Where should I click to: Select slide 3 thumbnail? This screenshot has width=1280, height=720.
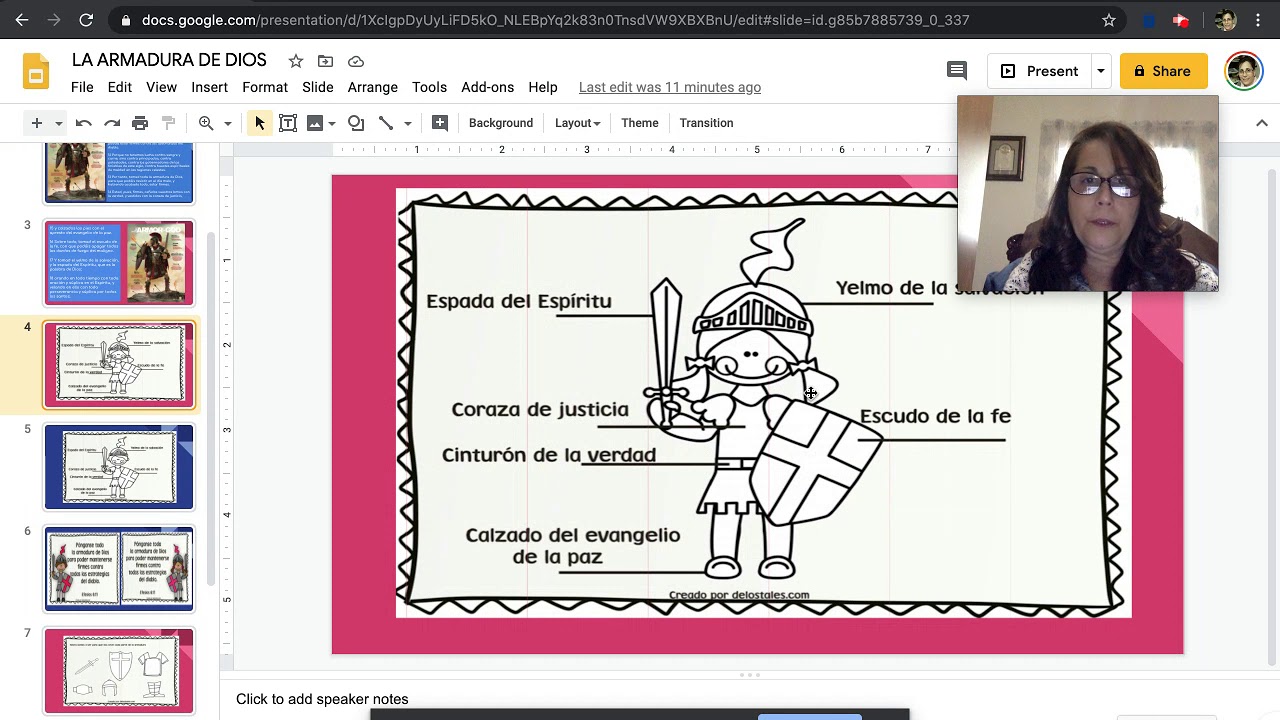click(x=119, y=263)
